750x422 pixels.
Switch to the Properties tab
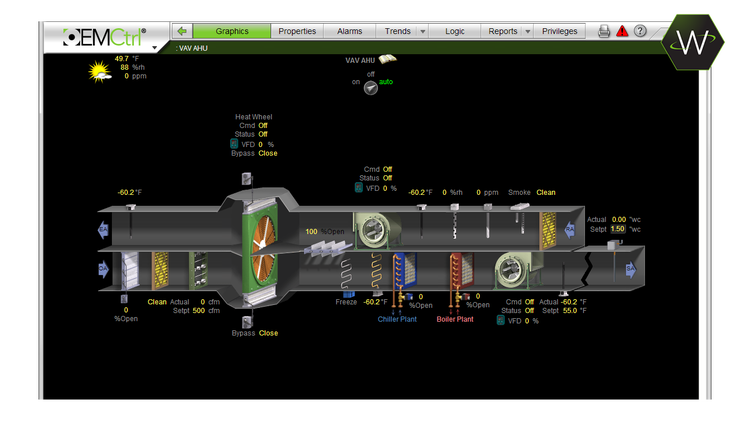(x=297, y=31)
